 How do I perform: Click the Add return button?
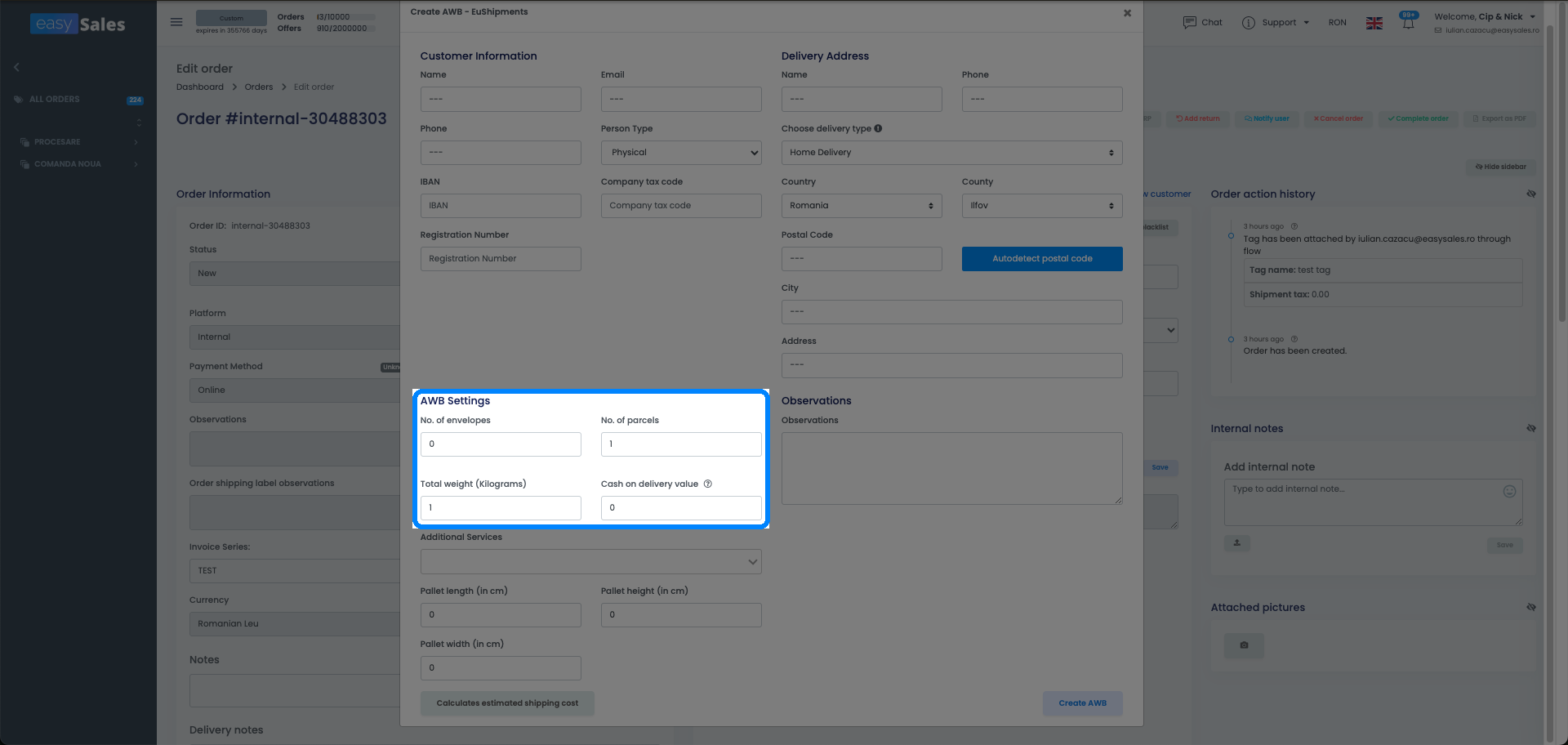click(x=1198, y=118)
